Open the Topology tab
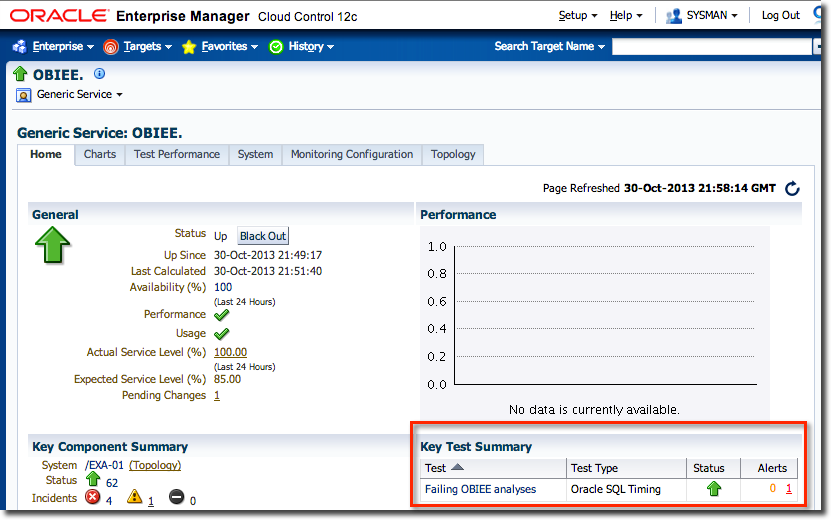 (453, 154)
